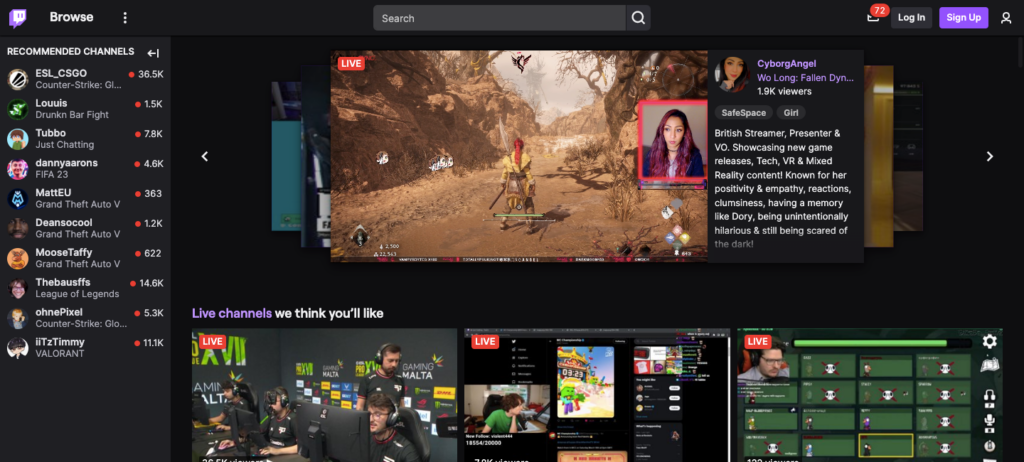Open the three-dot more options menu
The image size is (1024, 462).
[x=125, y=18]
